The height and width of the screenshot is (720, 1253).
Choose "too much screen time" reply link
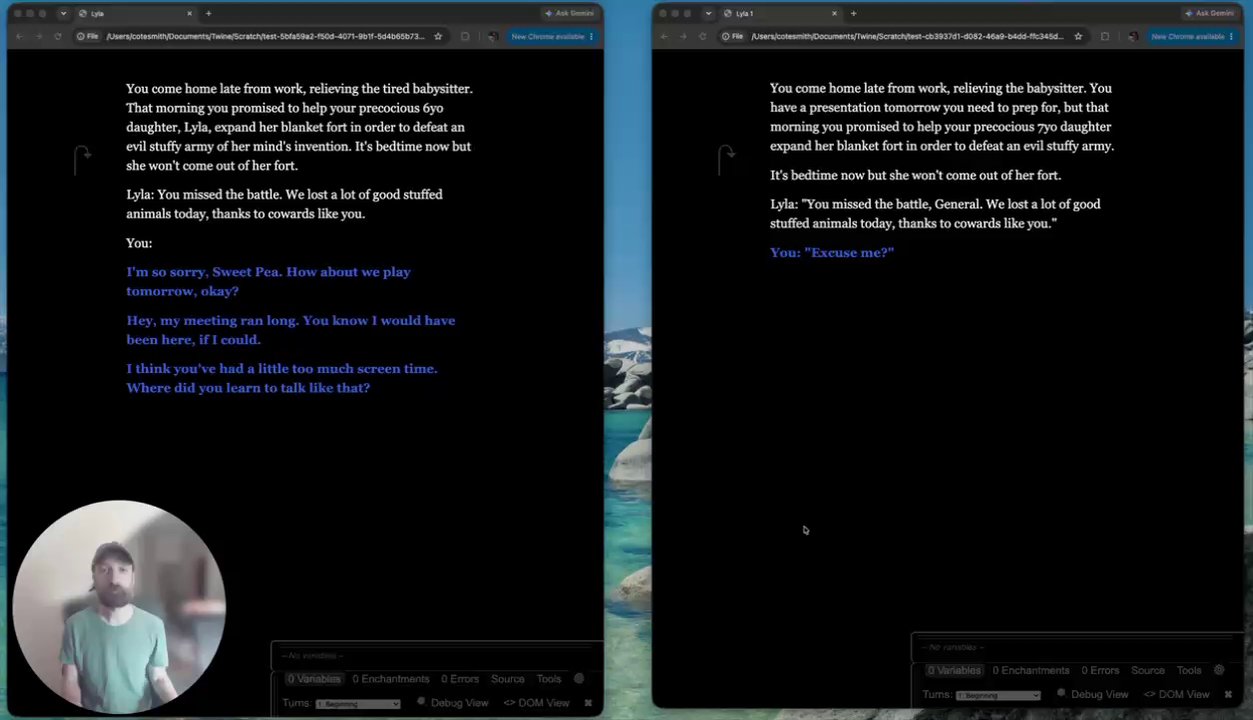click(x=282, y=378)
